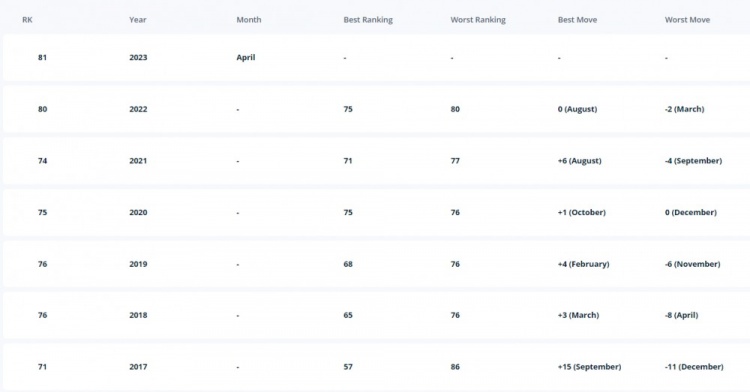Click the Year column header
This screenshot has height=392, width=750.
(138, 20)
